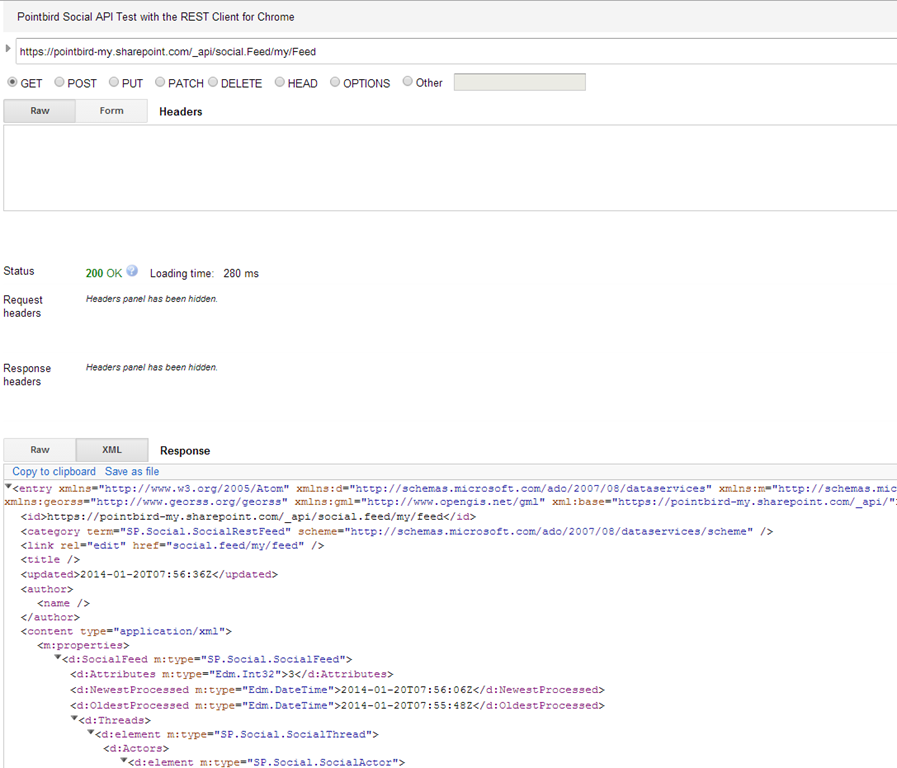Click the OldestProcessed value 2014-01-20T07:55:48Z
Viewport: 897px width, 768px height.
407,706
